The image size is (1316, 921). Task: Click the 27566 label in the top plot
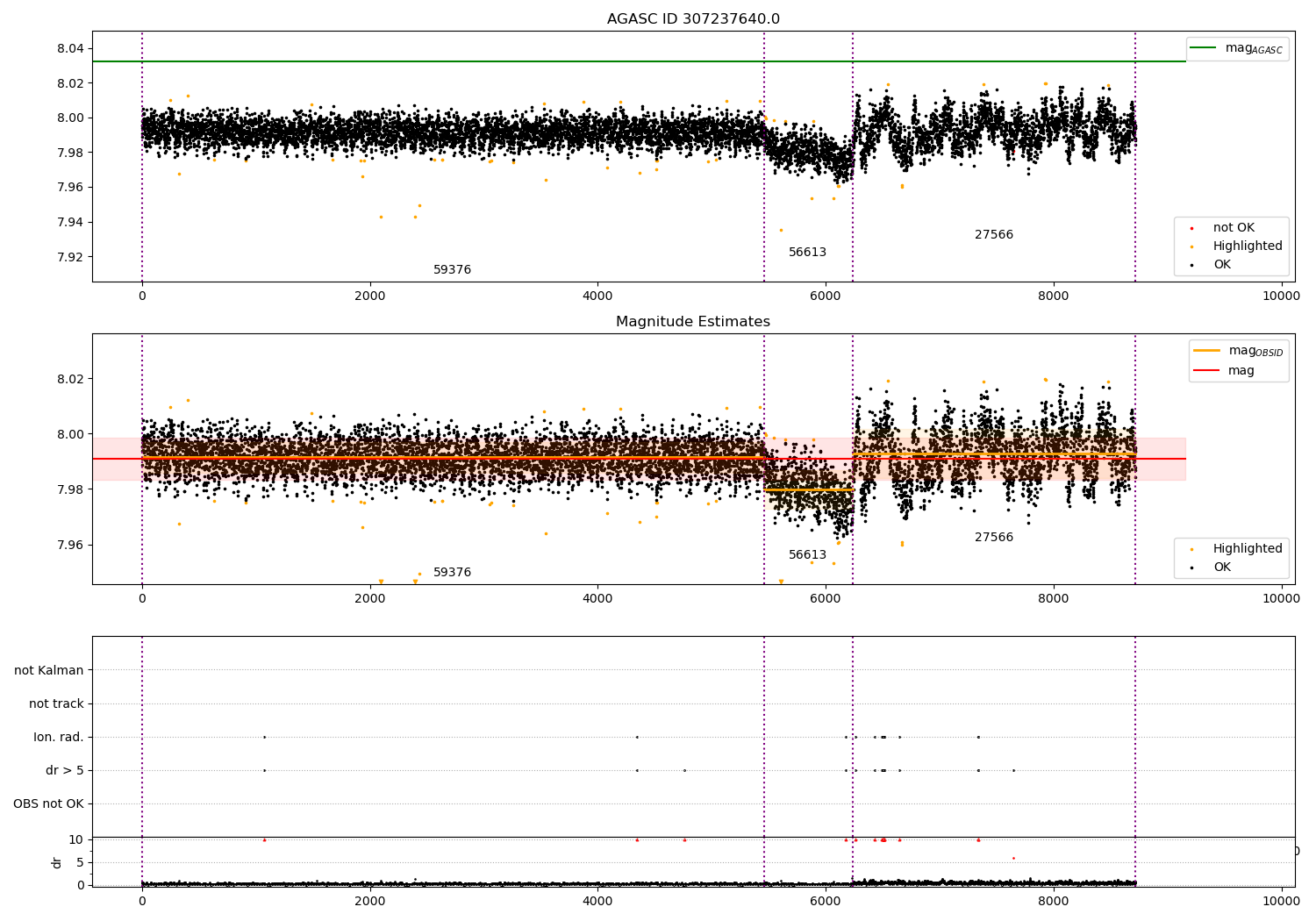(x=993, y=235)
